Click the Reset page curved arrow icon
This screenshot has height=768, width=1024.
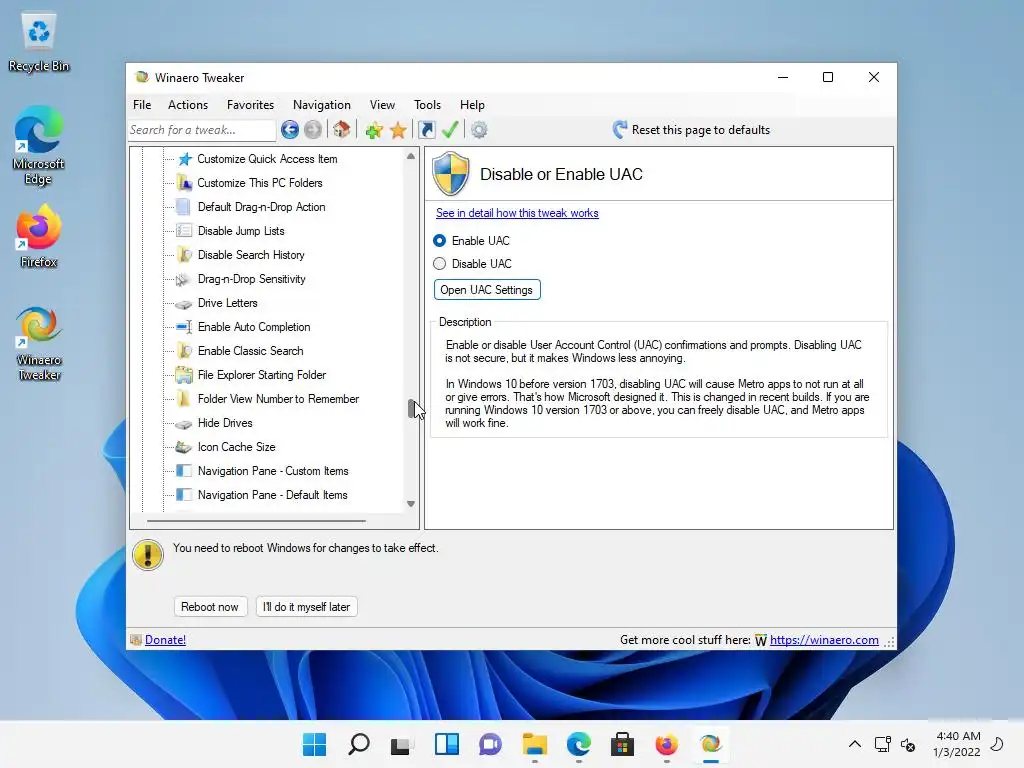620,129
